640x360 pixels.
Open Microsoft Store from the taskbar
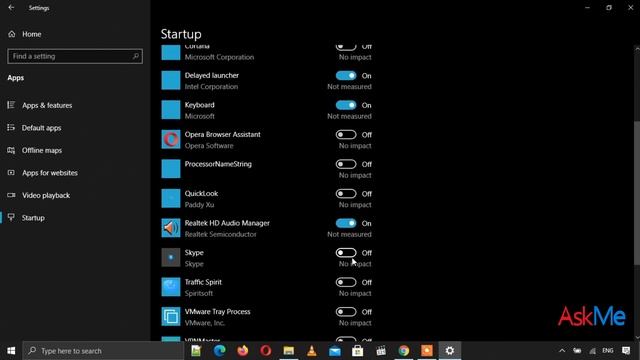pos(358,351)
